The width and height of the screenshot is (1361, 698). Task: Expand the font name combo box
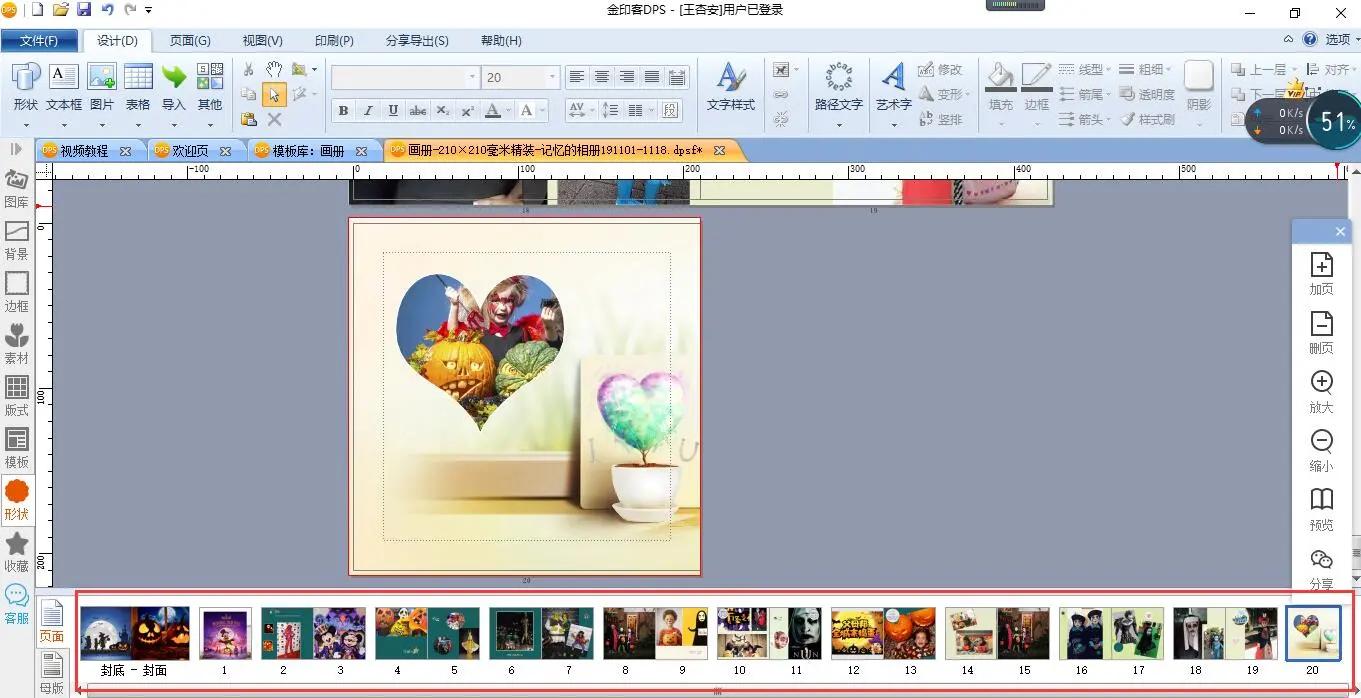pos(472,77)
